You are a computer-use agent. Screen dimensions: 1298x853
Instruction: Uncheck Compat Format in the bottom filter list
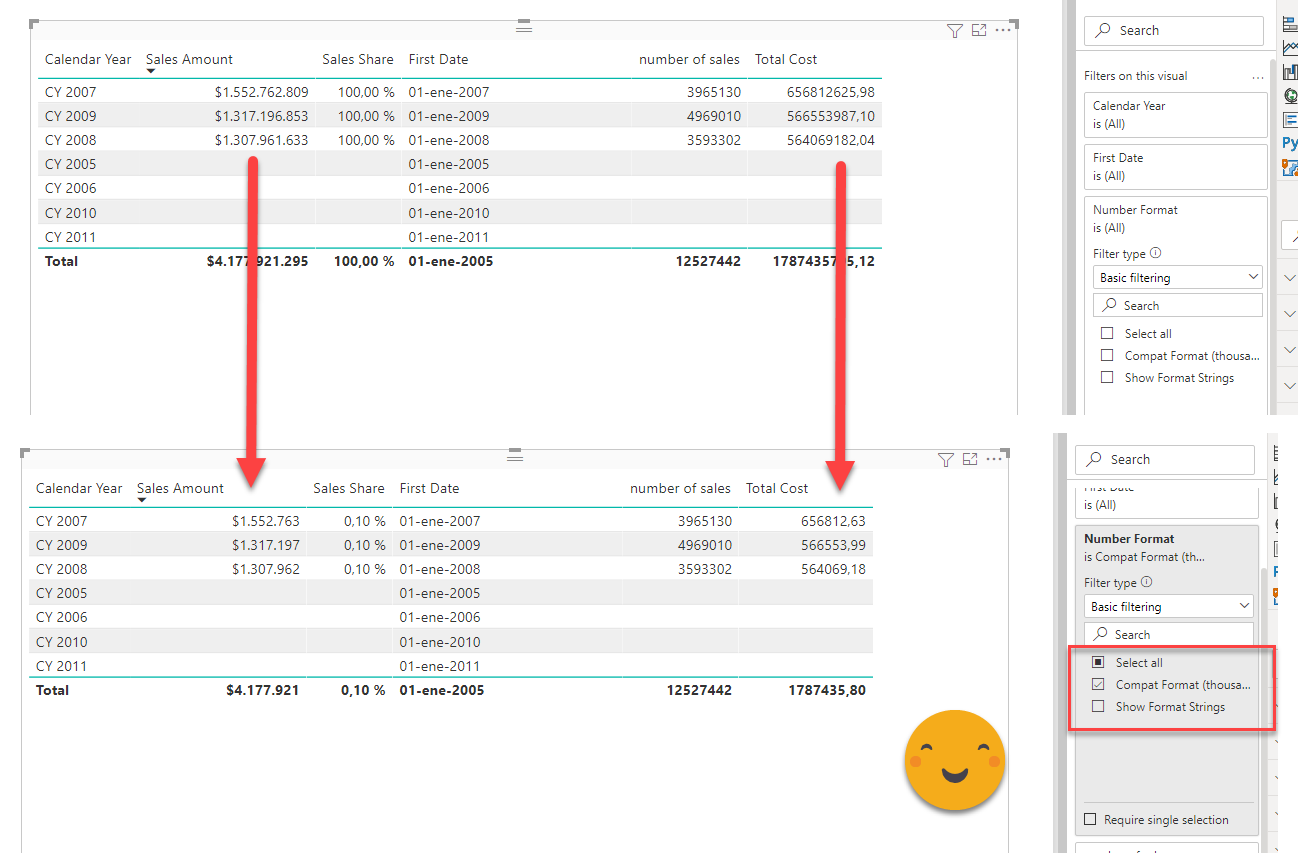point(1098,685)
